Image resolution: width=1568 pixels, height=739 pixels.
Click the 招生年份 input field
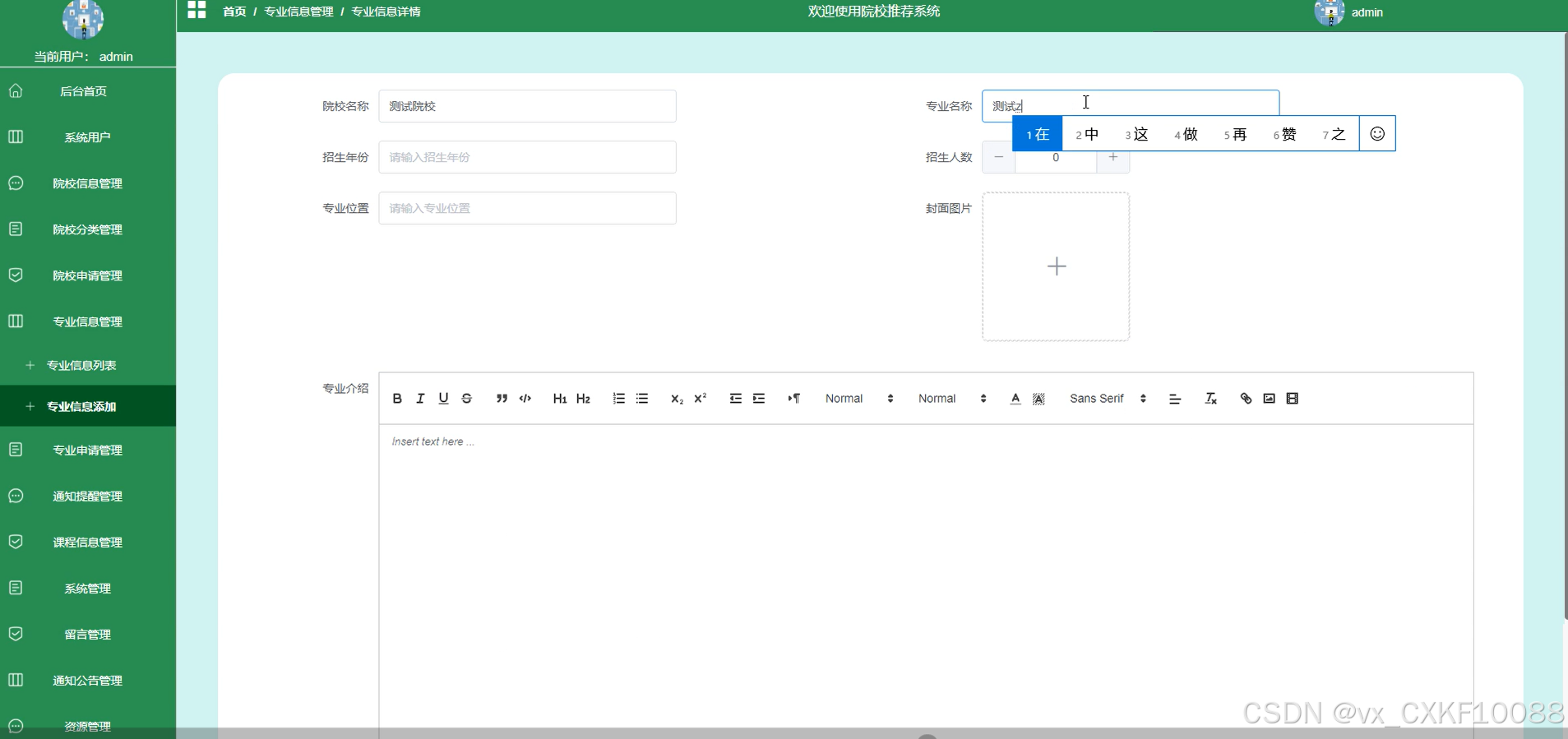(527, 157)
